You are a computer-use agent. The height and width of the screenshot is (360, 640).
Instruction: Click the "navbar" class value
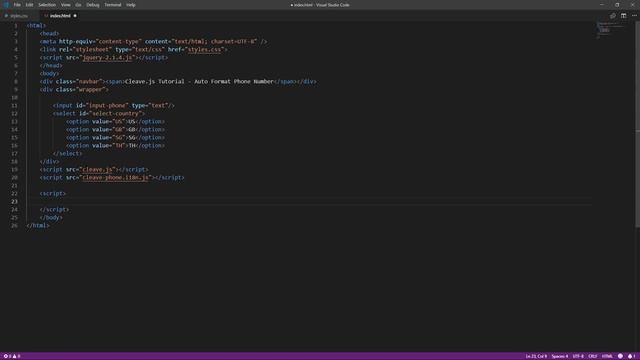click(89, 82)
